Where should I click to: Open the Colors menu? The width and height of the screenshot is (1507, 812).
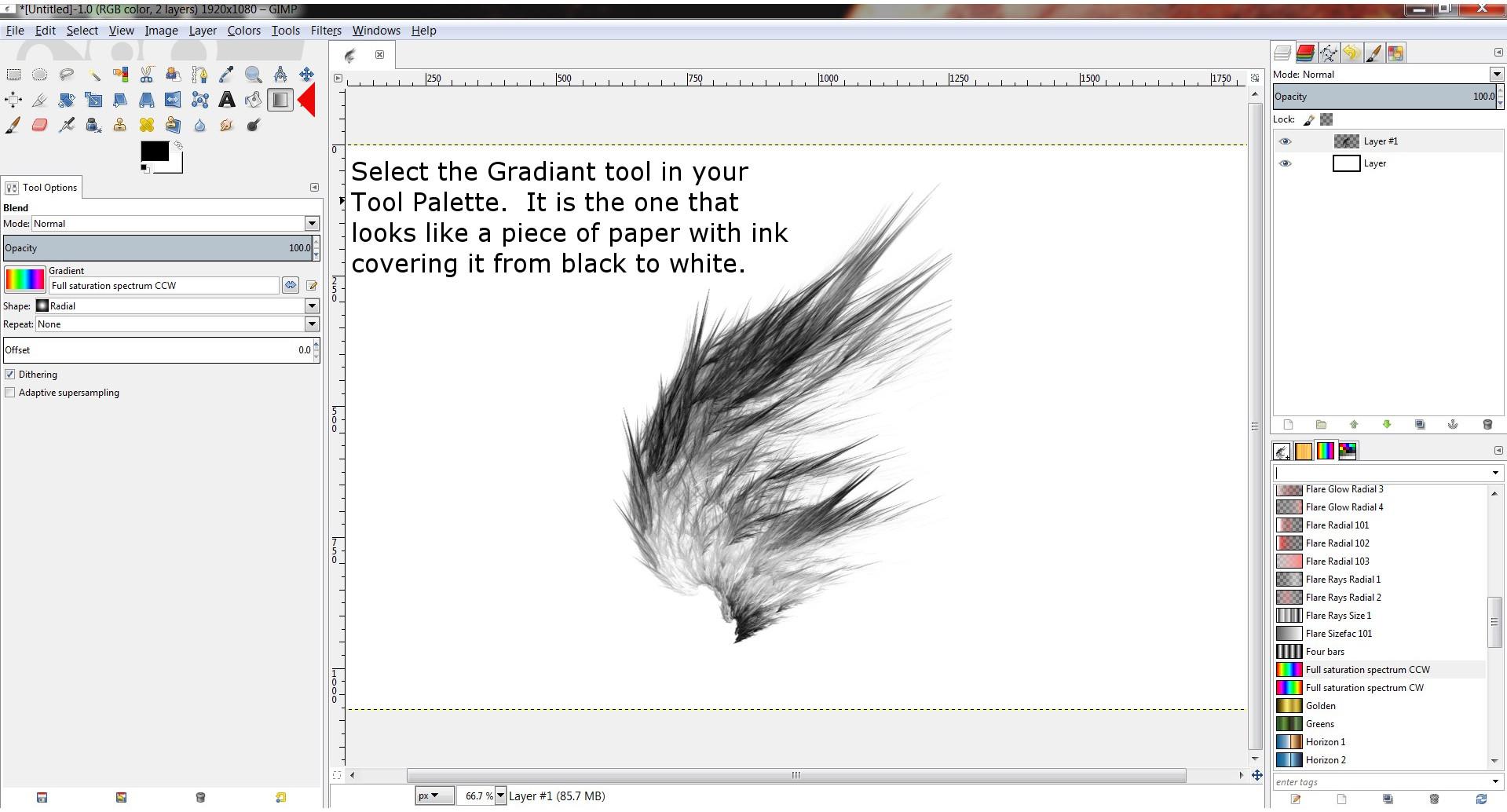[244, 31]
